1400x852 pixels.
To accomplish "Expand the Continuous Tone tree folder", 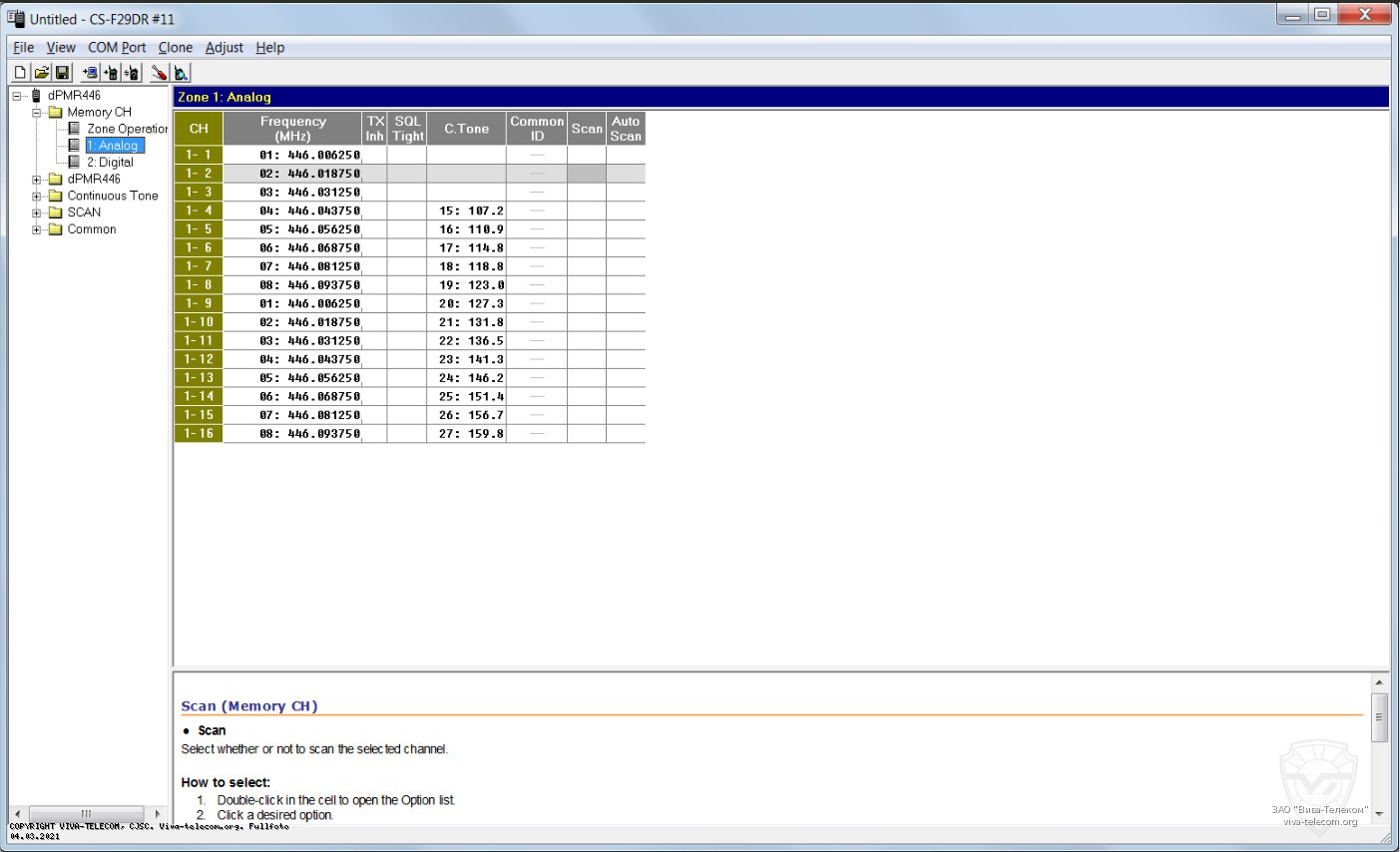I will click(37, 197).
